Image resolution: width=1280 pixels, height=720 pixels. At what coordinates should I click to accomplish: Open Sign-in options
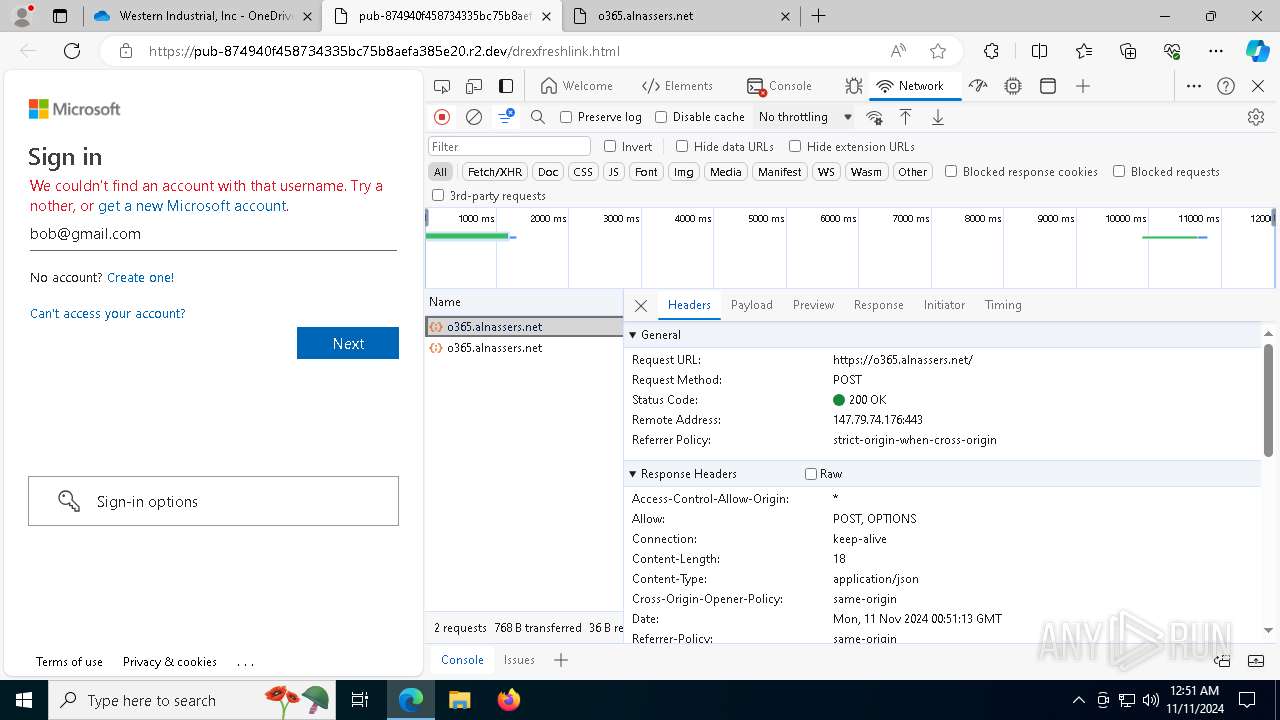213,501
